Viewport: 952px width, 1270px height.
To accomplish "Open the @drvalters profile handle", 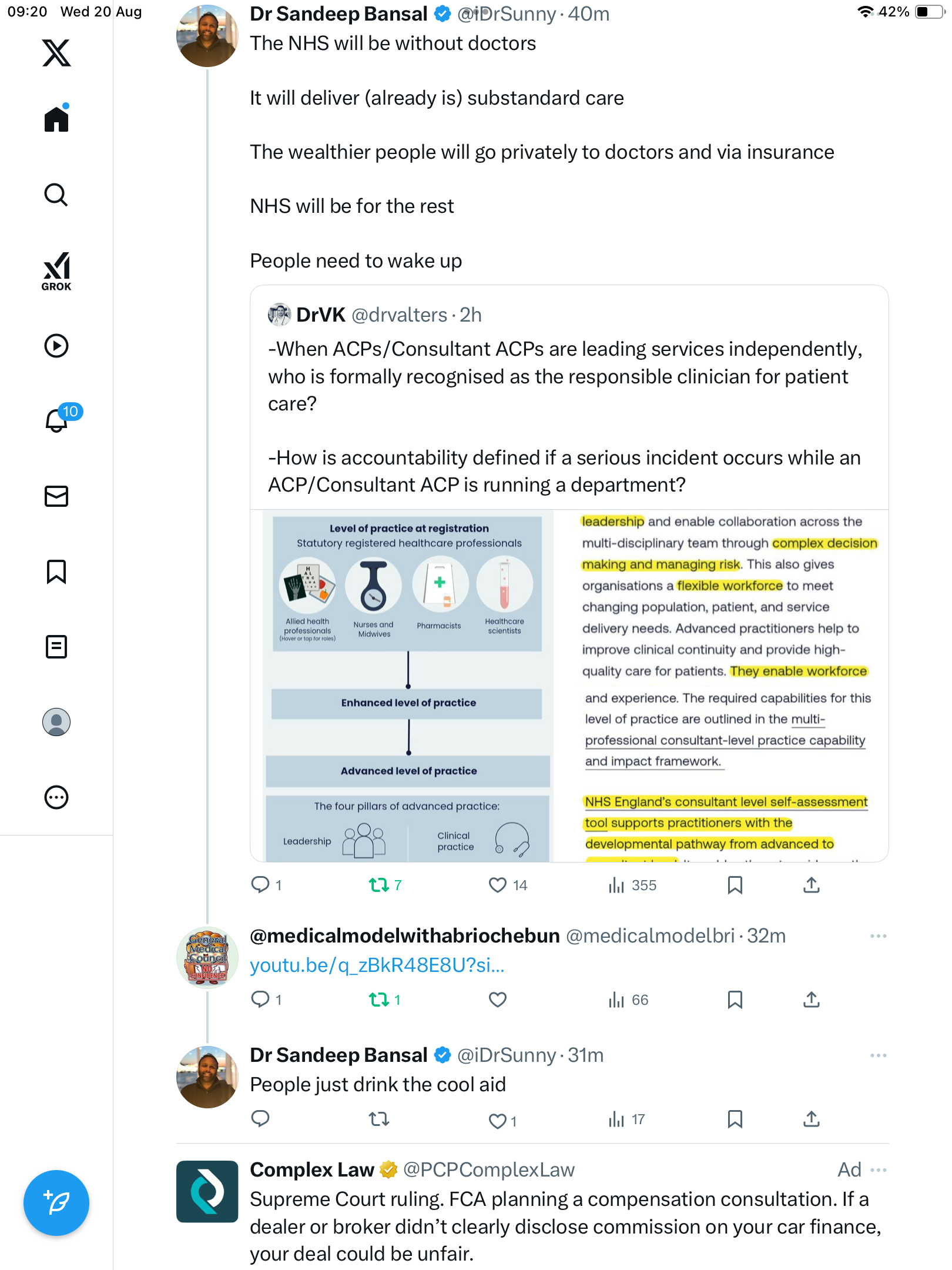I will pos(399,315).
